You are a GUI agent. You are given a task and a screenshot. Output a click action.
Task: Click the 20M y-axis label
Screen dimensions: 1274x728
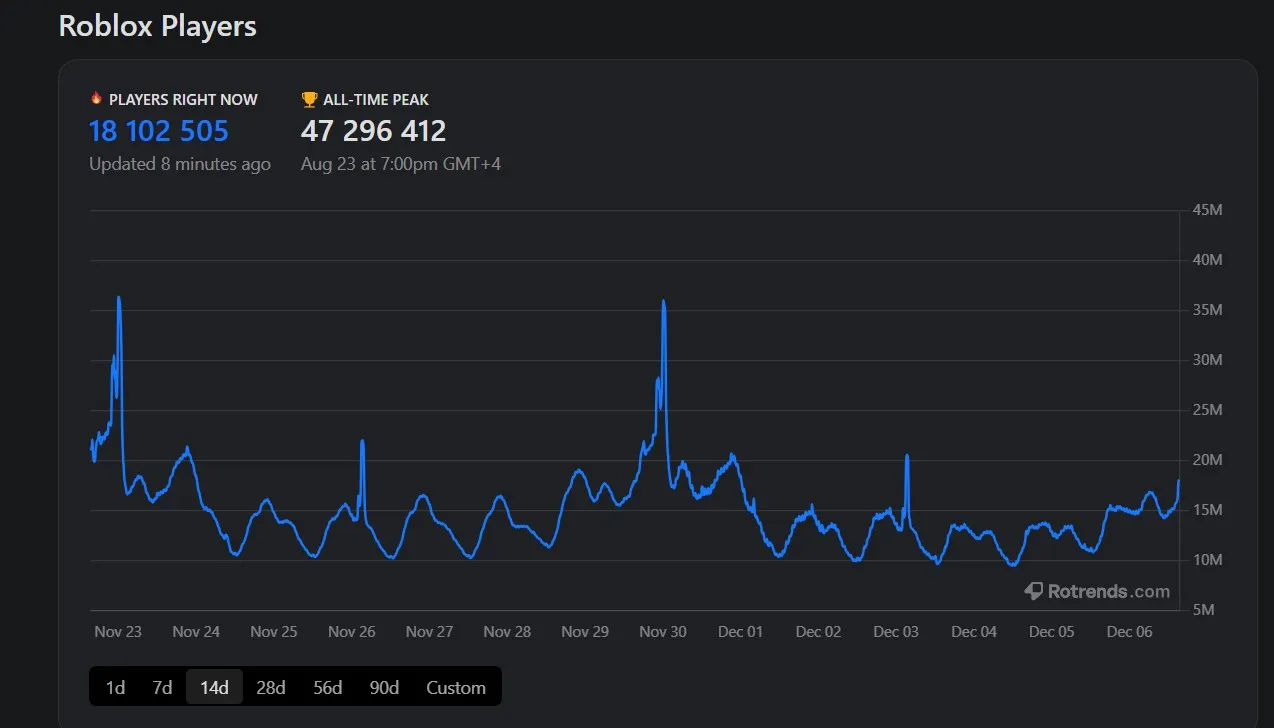click(x=1208, y=460)
